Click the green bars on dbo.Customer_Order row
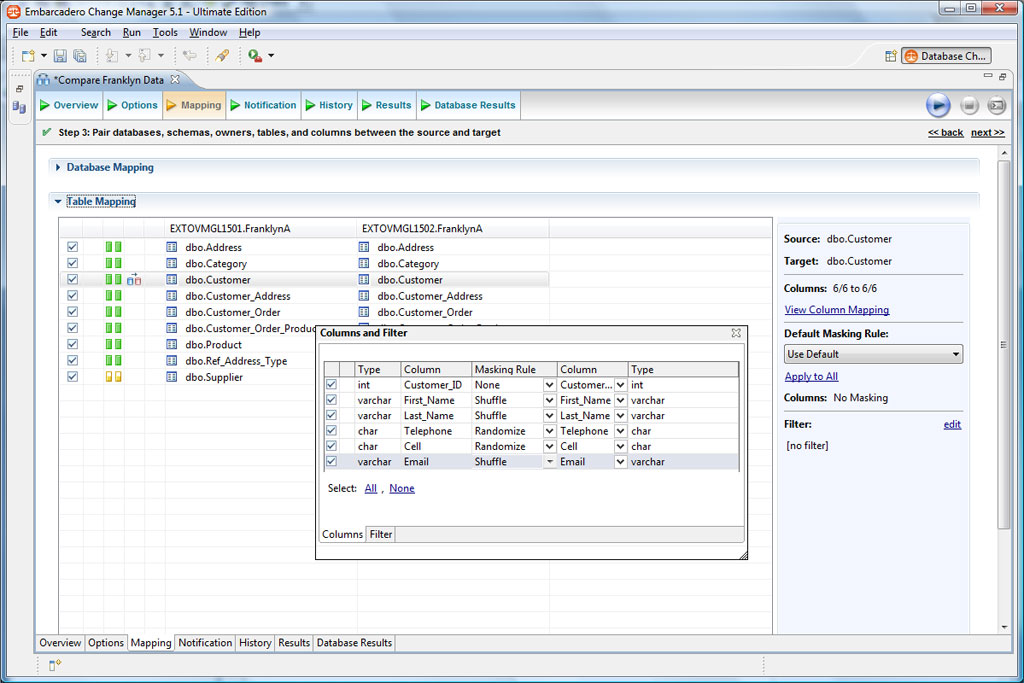This screenshot has width=1024, height=683. click(114, 312)
